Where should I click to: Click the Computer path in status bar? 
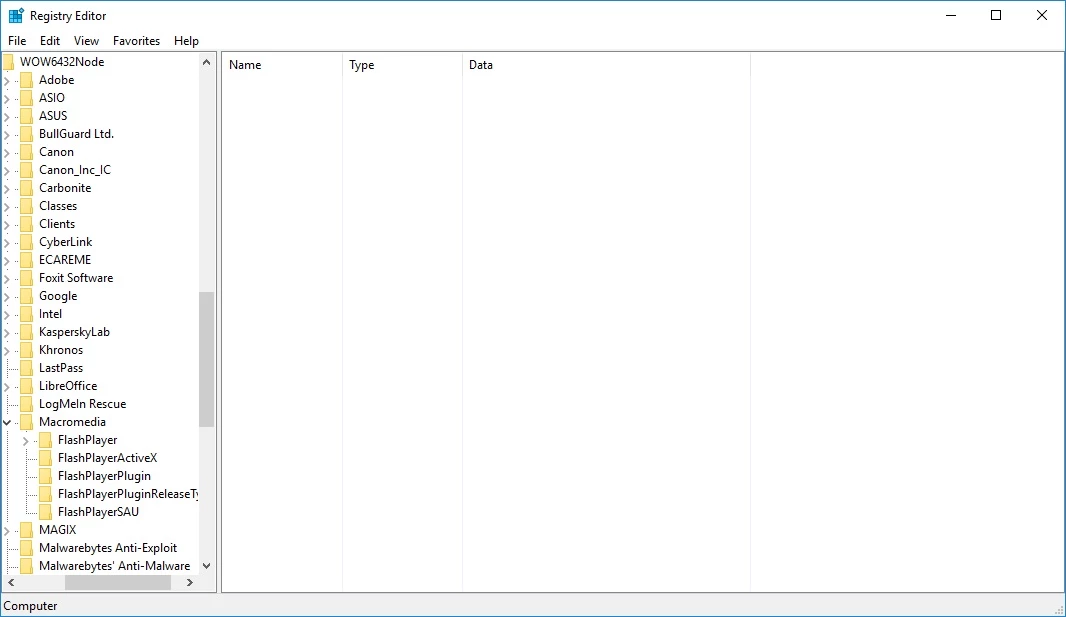31,606
